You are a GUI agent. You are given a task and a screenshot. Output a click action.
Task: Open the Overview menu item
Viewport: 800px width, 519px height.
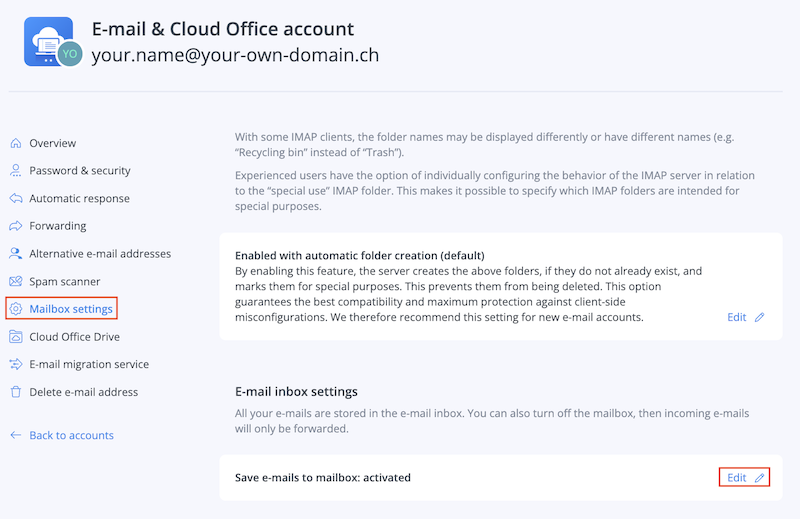click(53, 143)
